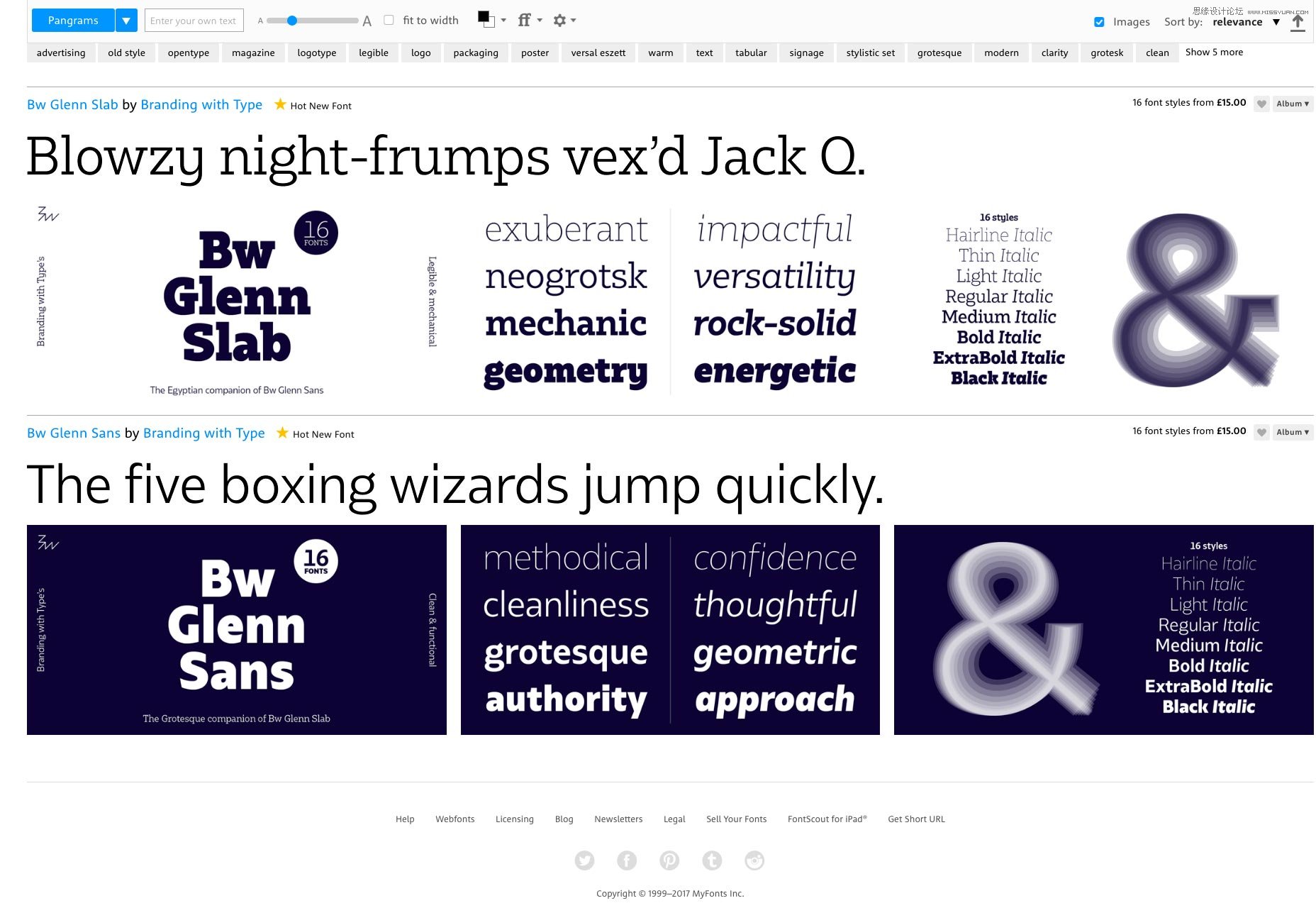The width and height of the screenshot is (1316, 908).
Task: Open the Bw Glenn Sans font link
Action: coord(74,433)
